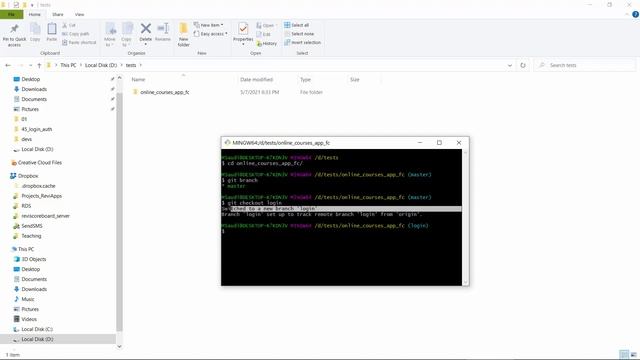Viewport: 640px width, 360px height.
Task: Sort by Date modified column
Action: point(256,80)
